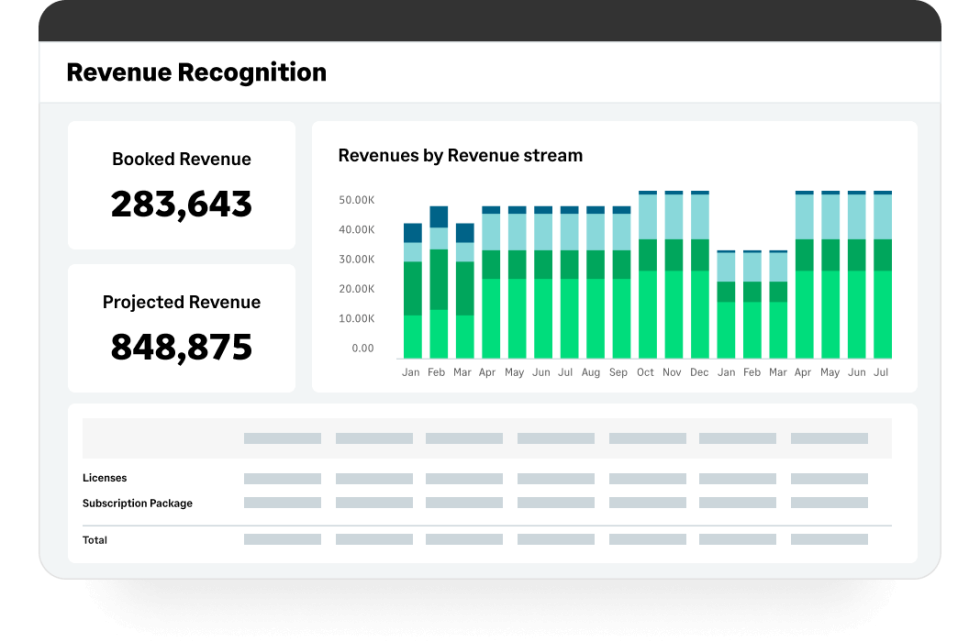Select the Oct stacked bar in the chart
The width and height of the screenshot is (980, 642).
coord(648,274)
